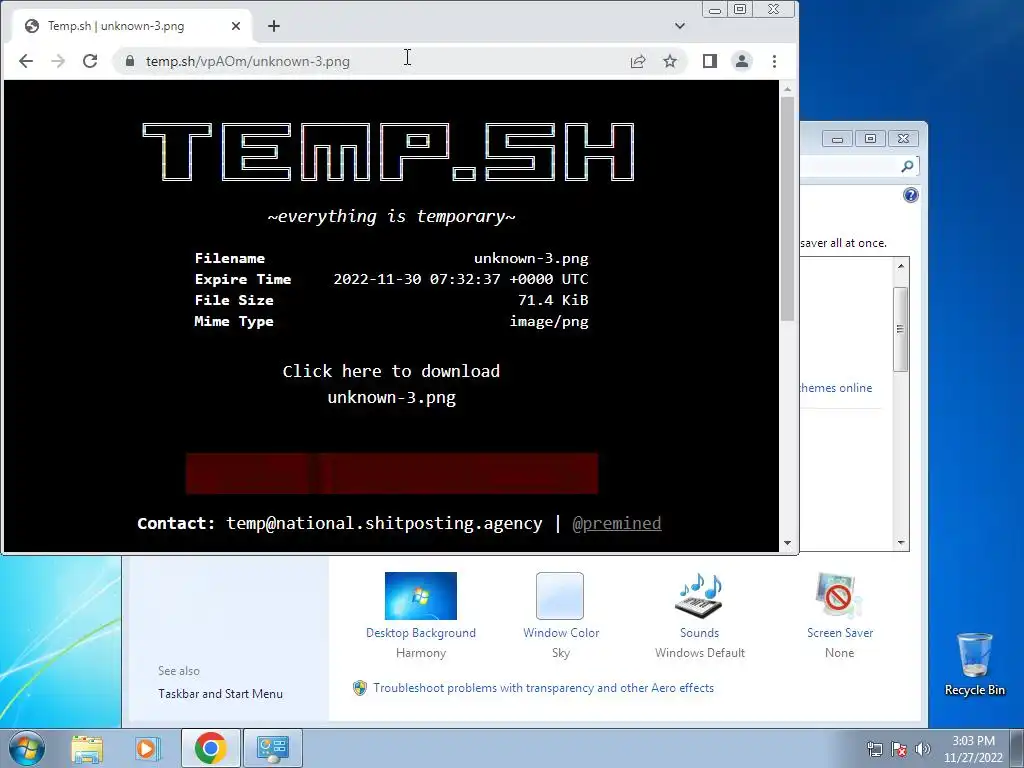Open Chrome three-dot menu
The width and height of the screenshot is (1024, 768).
coord(775,61)
